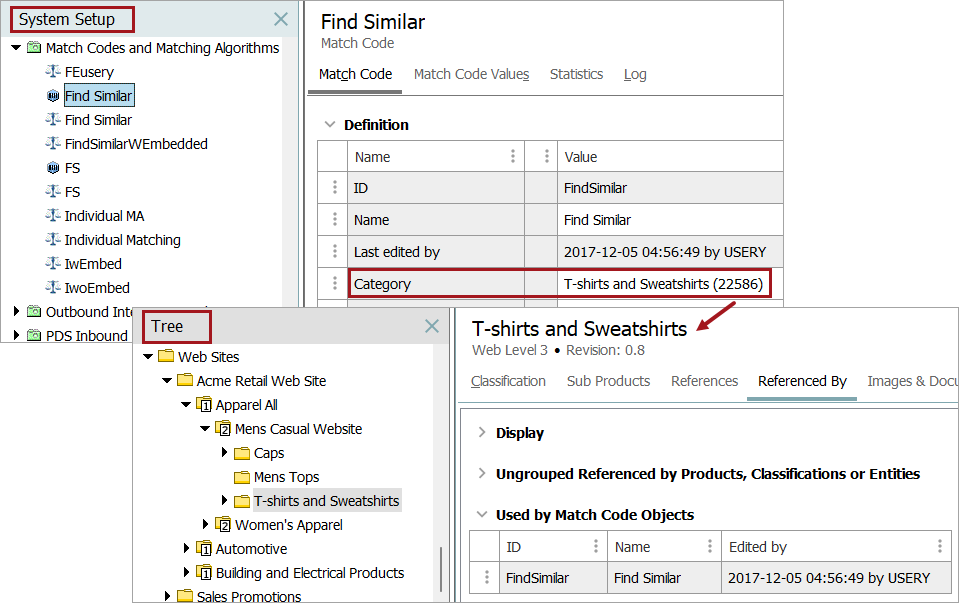Click the FS match code icon
The image size is (959, 603).
[53, 168]
